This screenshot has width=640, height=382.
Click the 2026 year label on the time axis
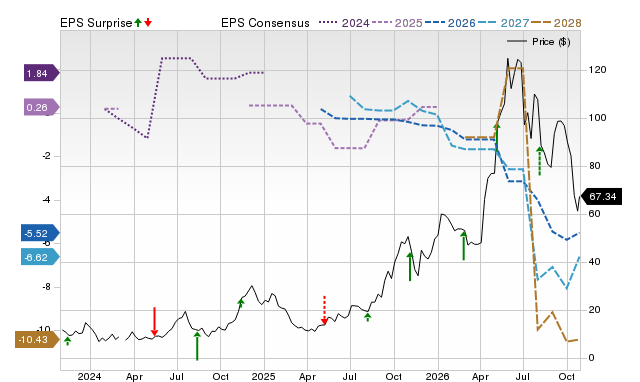437,376
